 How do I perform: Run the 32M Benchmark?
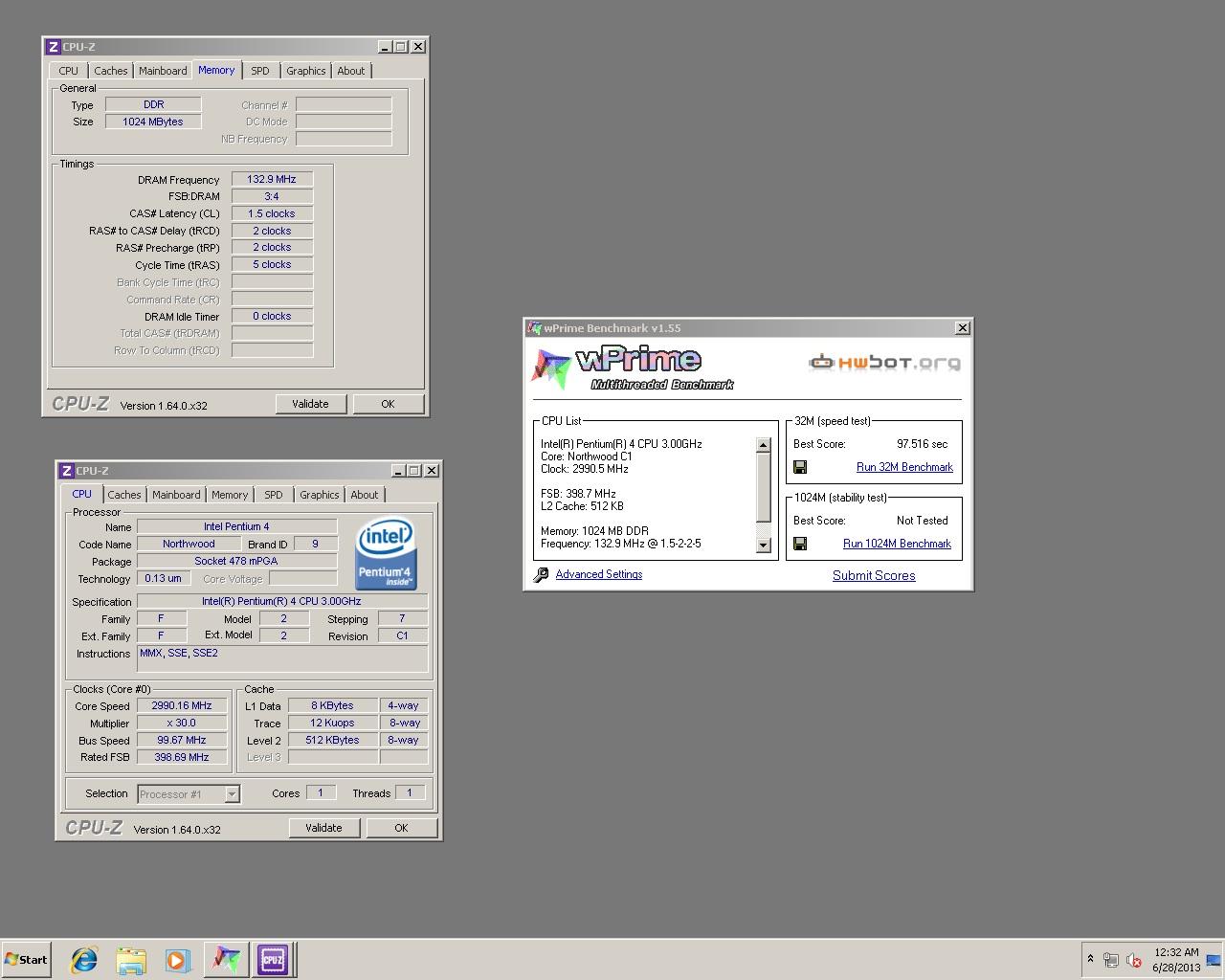904,467
